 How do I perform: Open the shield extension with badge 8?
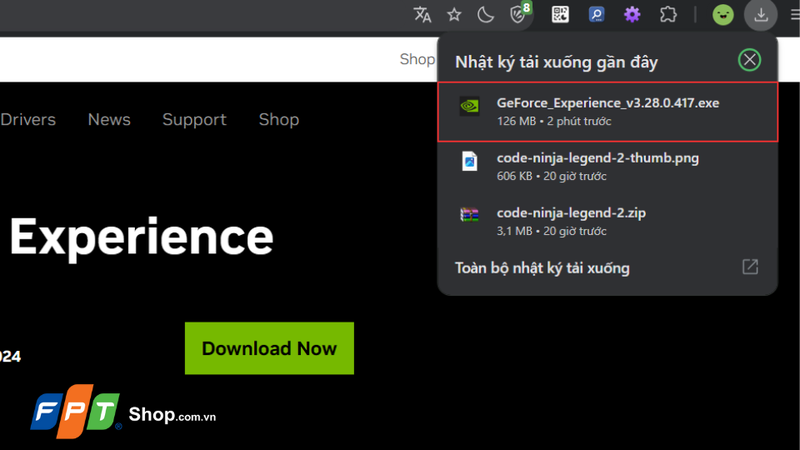tap(519, 14)
